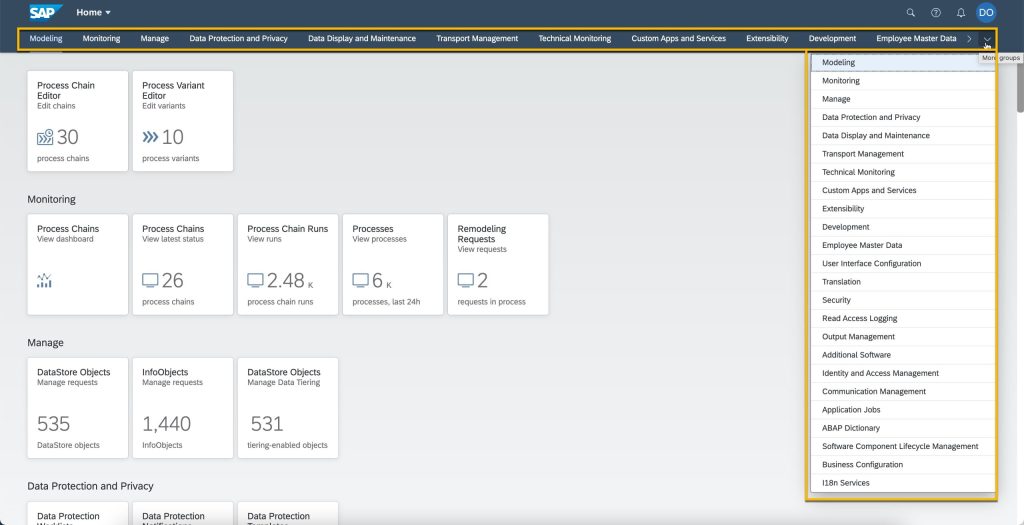Open the Development tab
Screen dimensions: 1024x525
tap(833, 39)
